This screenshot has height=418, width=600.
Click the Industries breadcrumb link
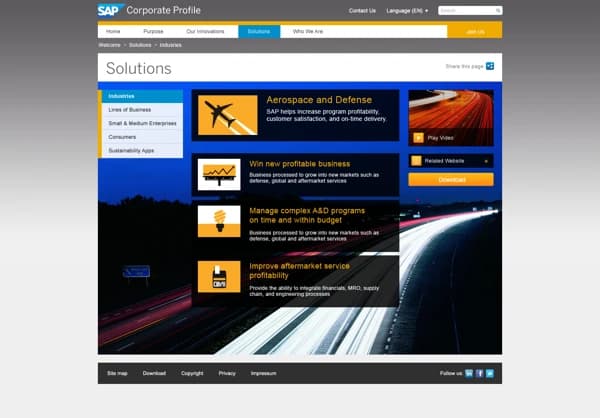pyautogui.click(x=171, y=45)
